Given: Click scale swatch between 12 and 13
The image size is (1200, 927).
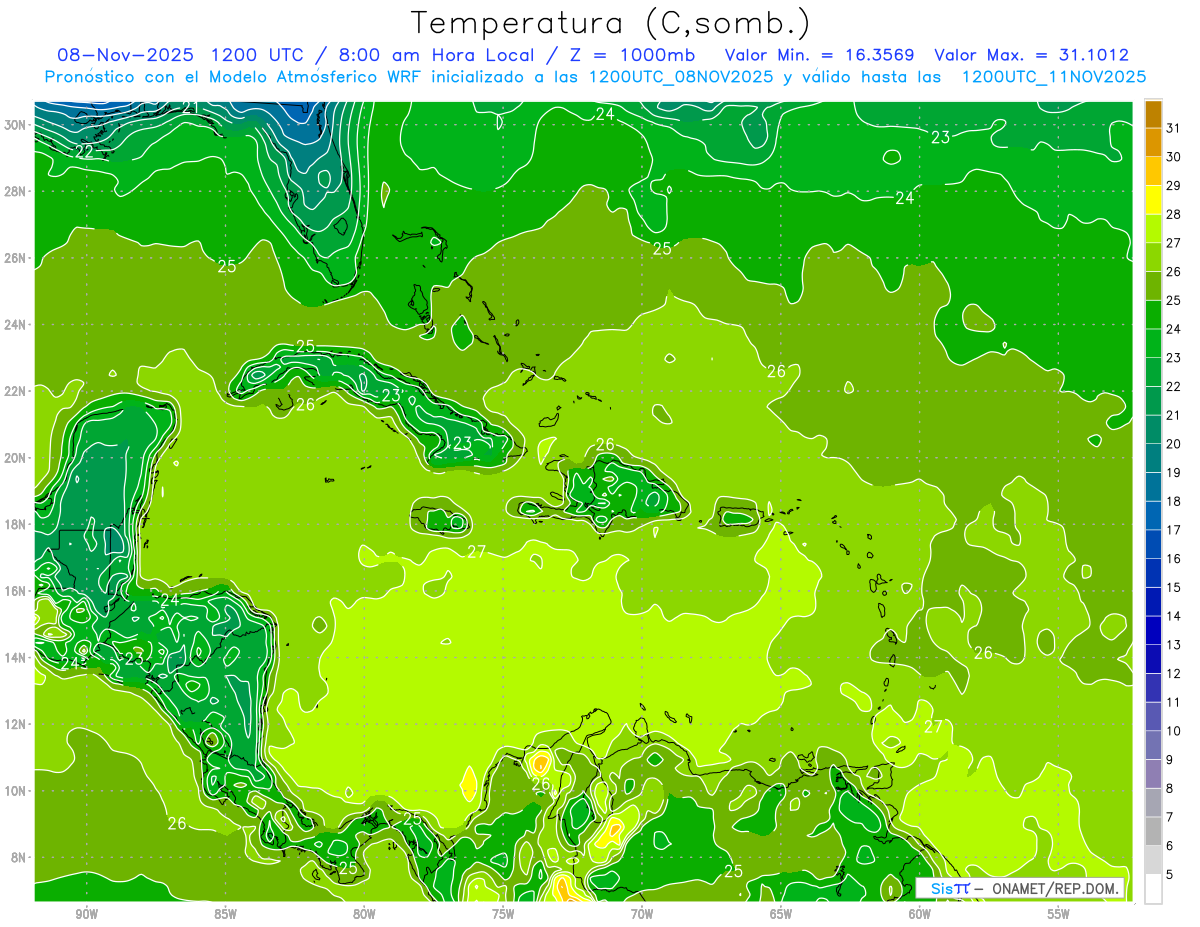Looking at the screenshot, I should (x=1154, y=659).
